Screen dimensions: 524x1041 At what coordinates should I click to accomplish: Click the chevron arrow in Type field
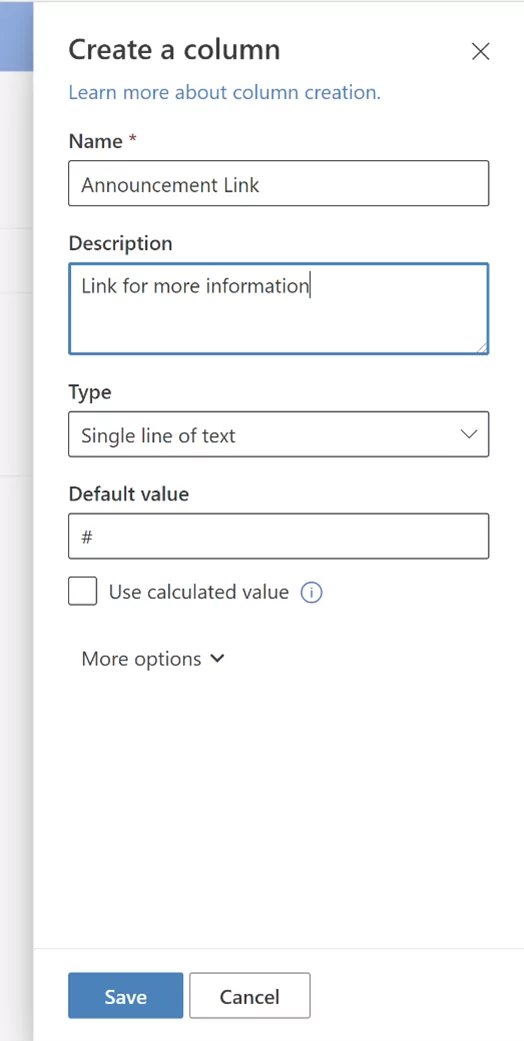(469, 434)
